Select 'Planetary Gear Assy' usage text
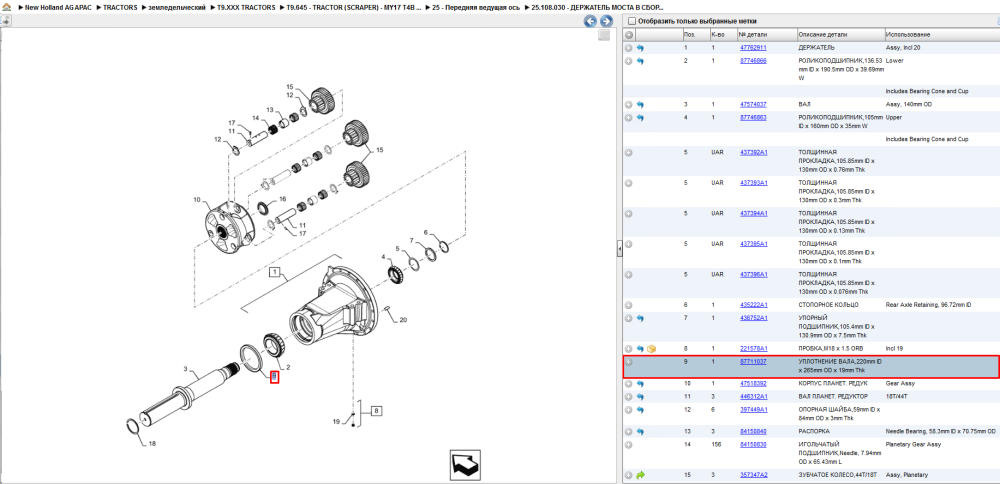This screenshot has width=1000, height=484. 915,444
